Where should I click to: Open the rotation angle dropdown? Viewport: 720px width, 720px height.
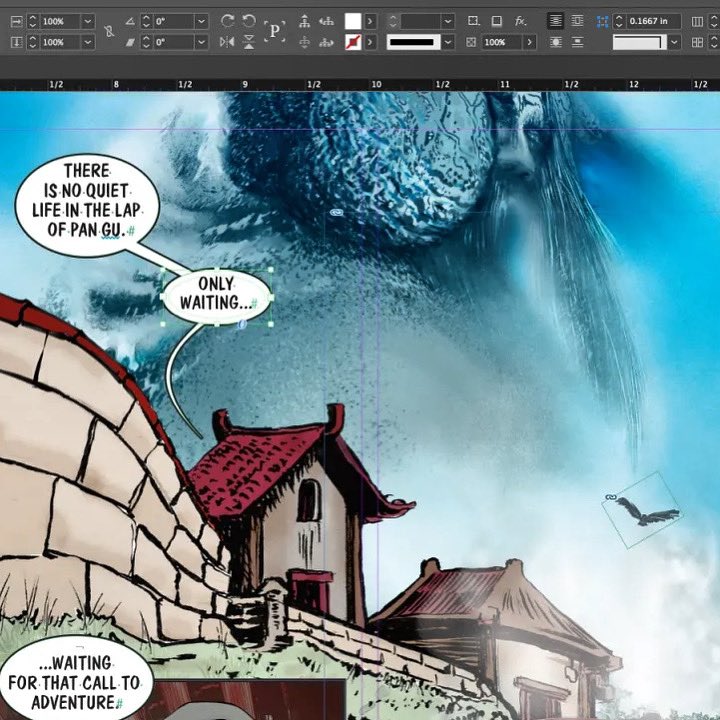(201, 21)
